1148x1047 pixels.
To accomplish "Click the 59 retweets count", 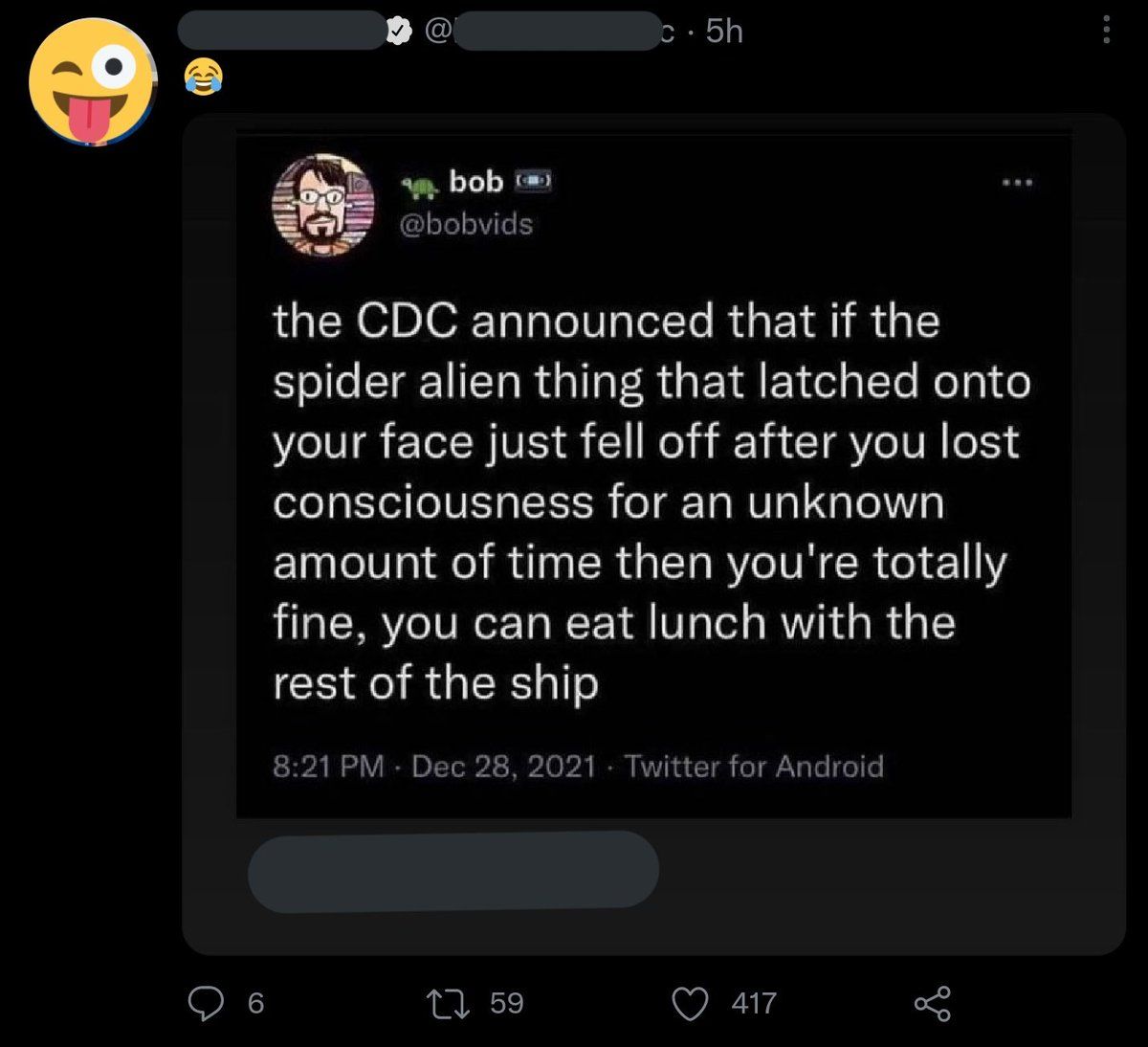I will coord(506,1003).
